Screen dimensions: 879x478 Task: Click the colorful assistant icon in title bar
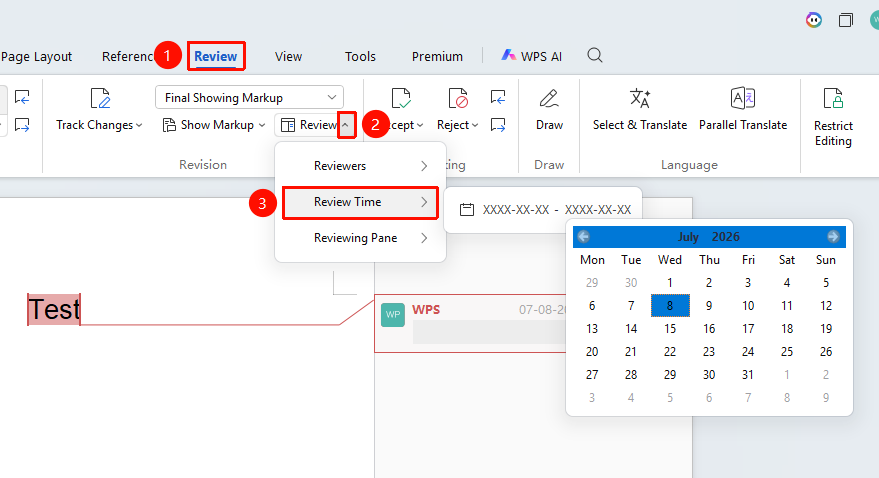(x=814, y=20)
